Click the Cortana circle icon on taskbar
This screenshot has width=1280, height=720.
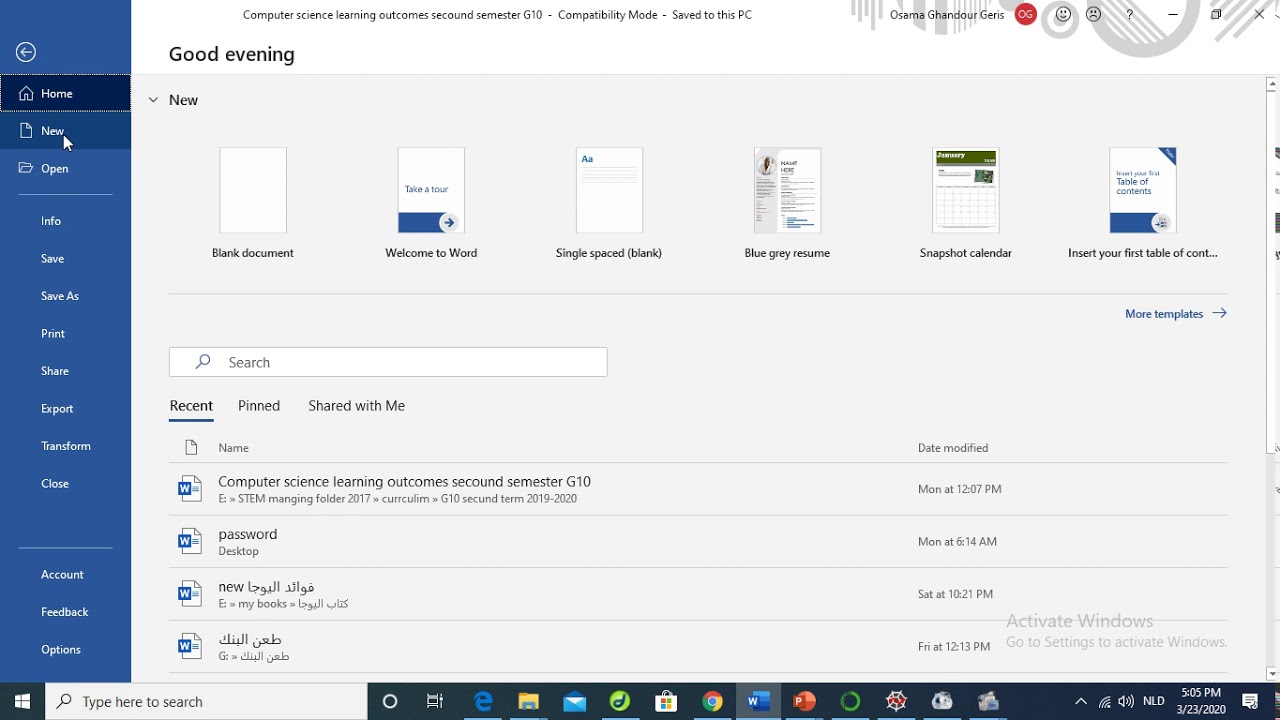point(390,701)
